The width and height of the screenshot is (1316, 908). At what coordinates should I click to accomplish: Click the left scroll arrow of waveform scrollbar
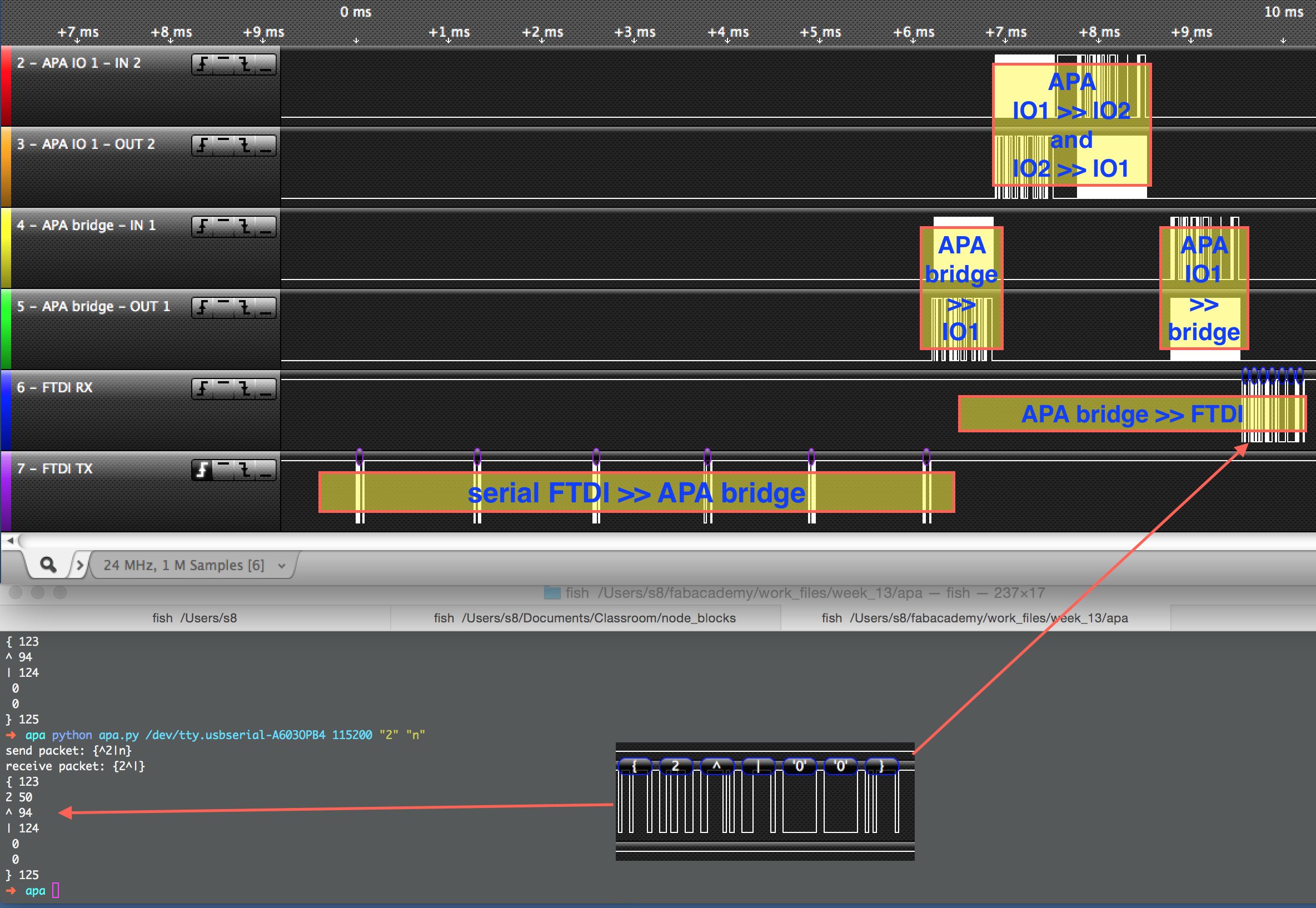point(9,541)
